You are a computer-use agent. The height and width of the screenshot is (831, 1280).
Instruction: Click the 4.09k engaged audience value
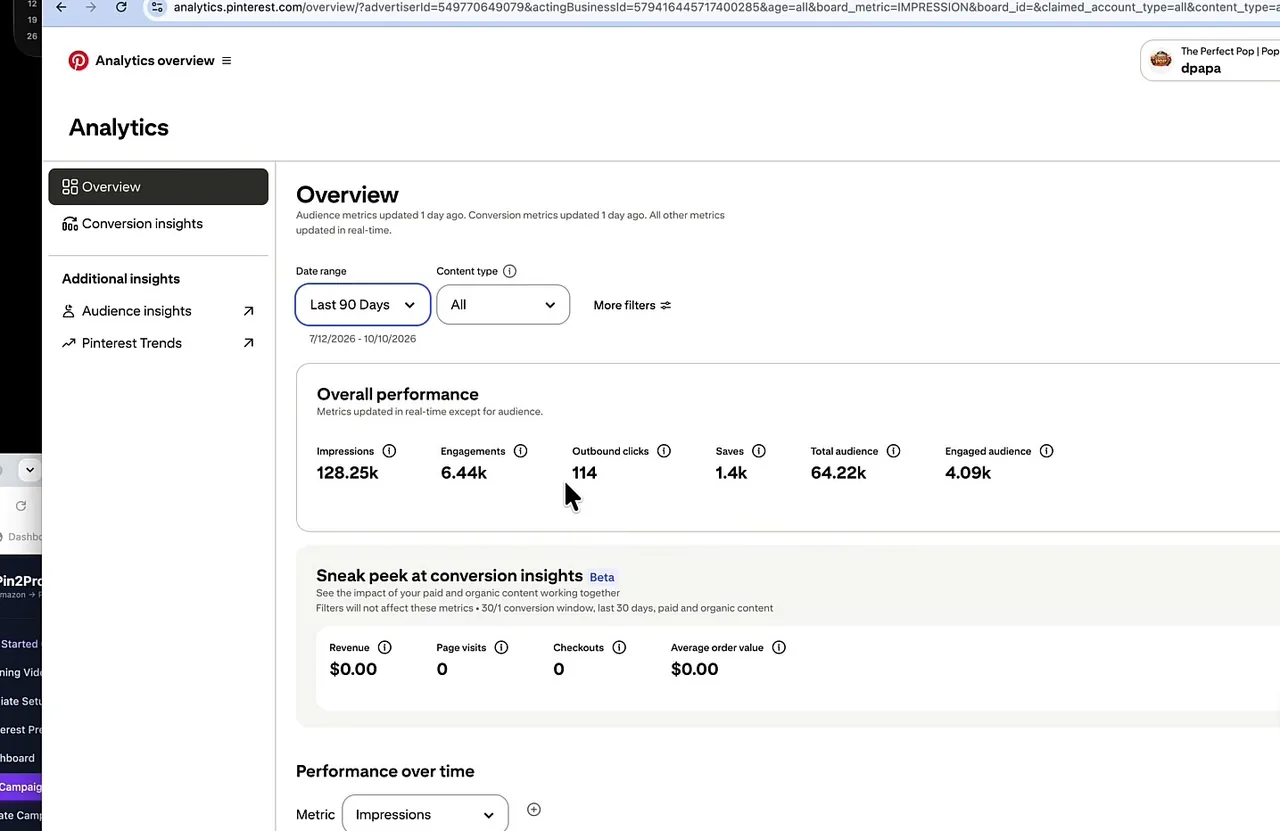pos(968,473)
